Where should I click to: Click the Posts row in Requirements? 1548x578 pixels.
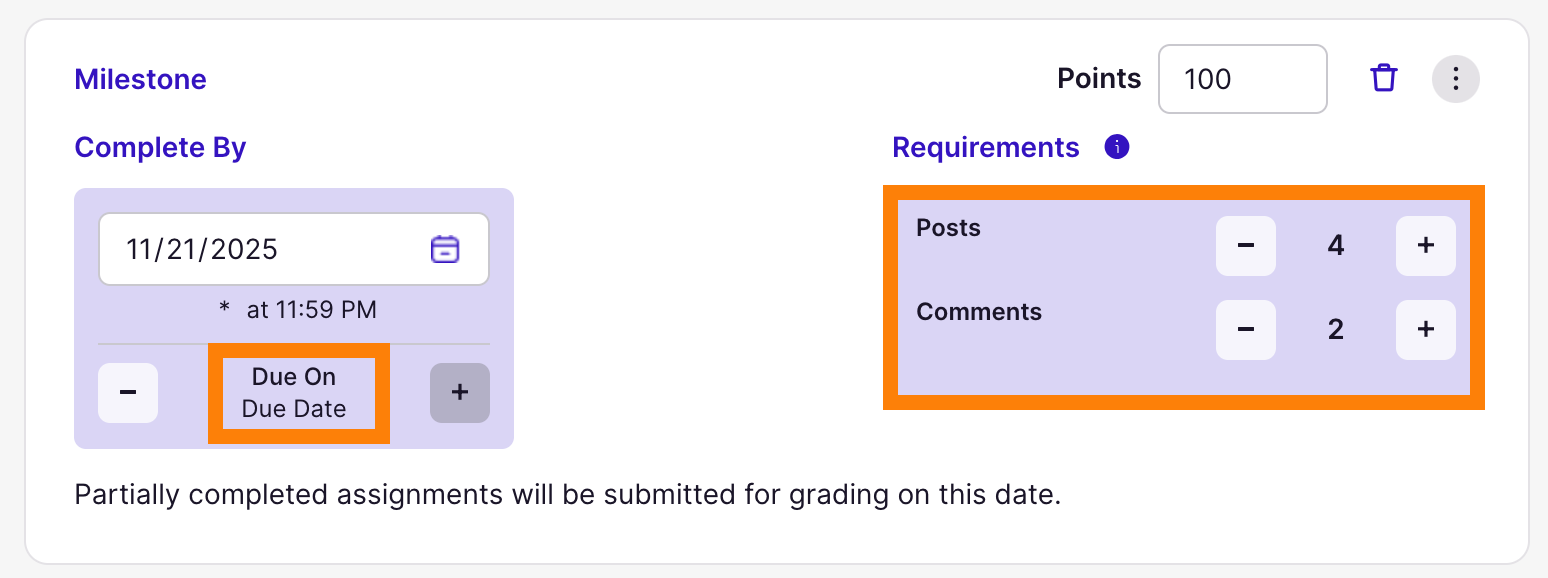point(946,228)
